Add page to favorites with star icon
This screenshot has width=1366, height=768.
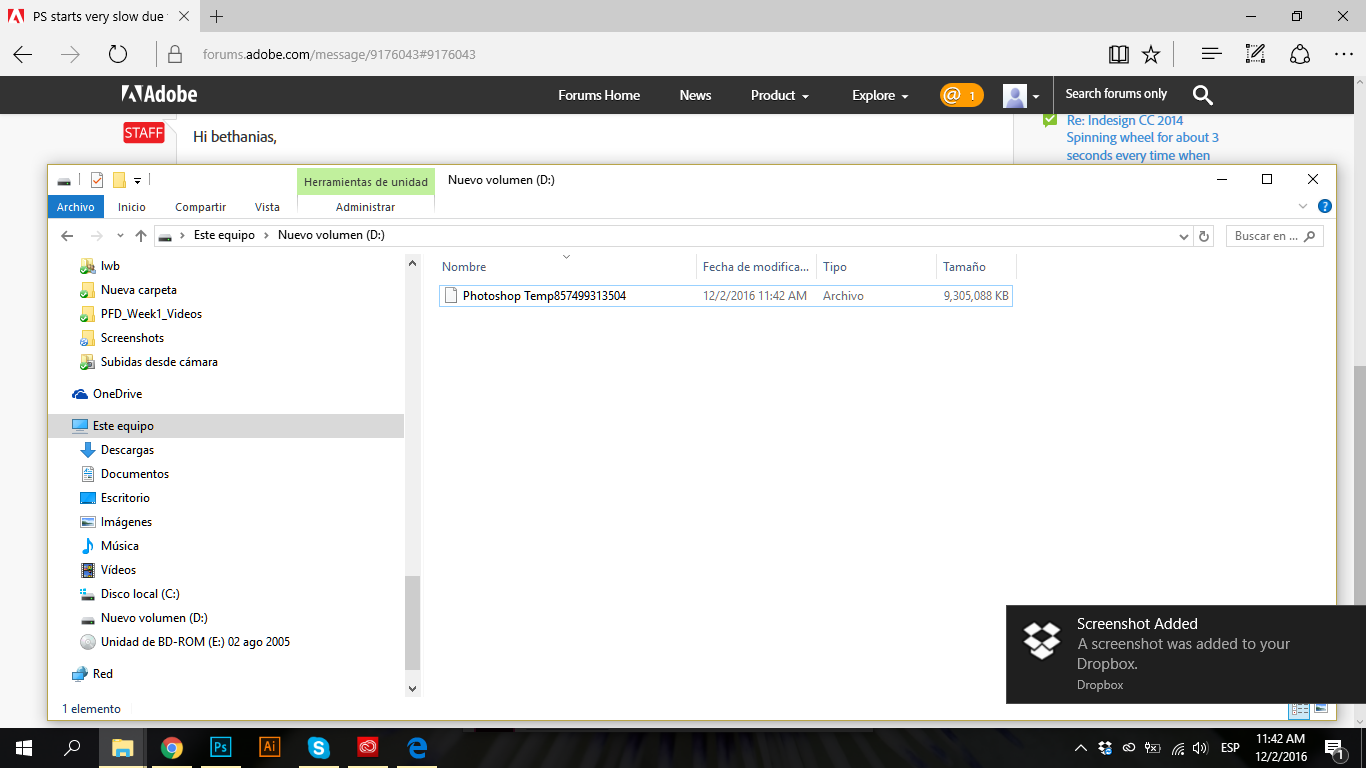tap(1151, 54)
